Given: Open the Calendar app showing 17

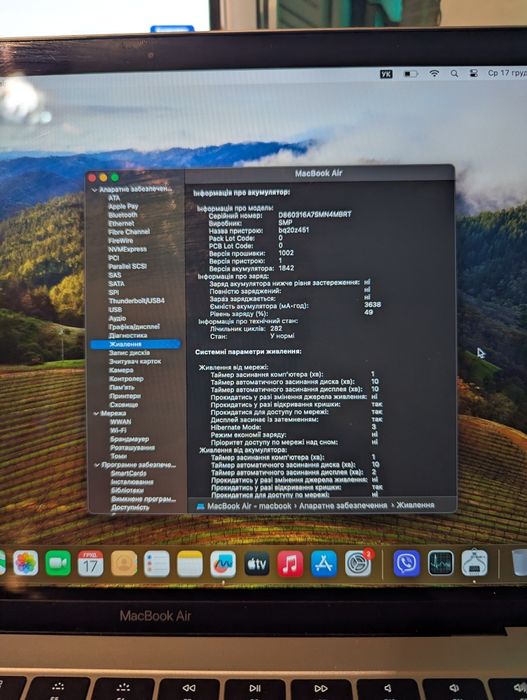Looking at the screenshot, I should 91,563.
